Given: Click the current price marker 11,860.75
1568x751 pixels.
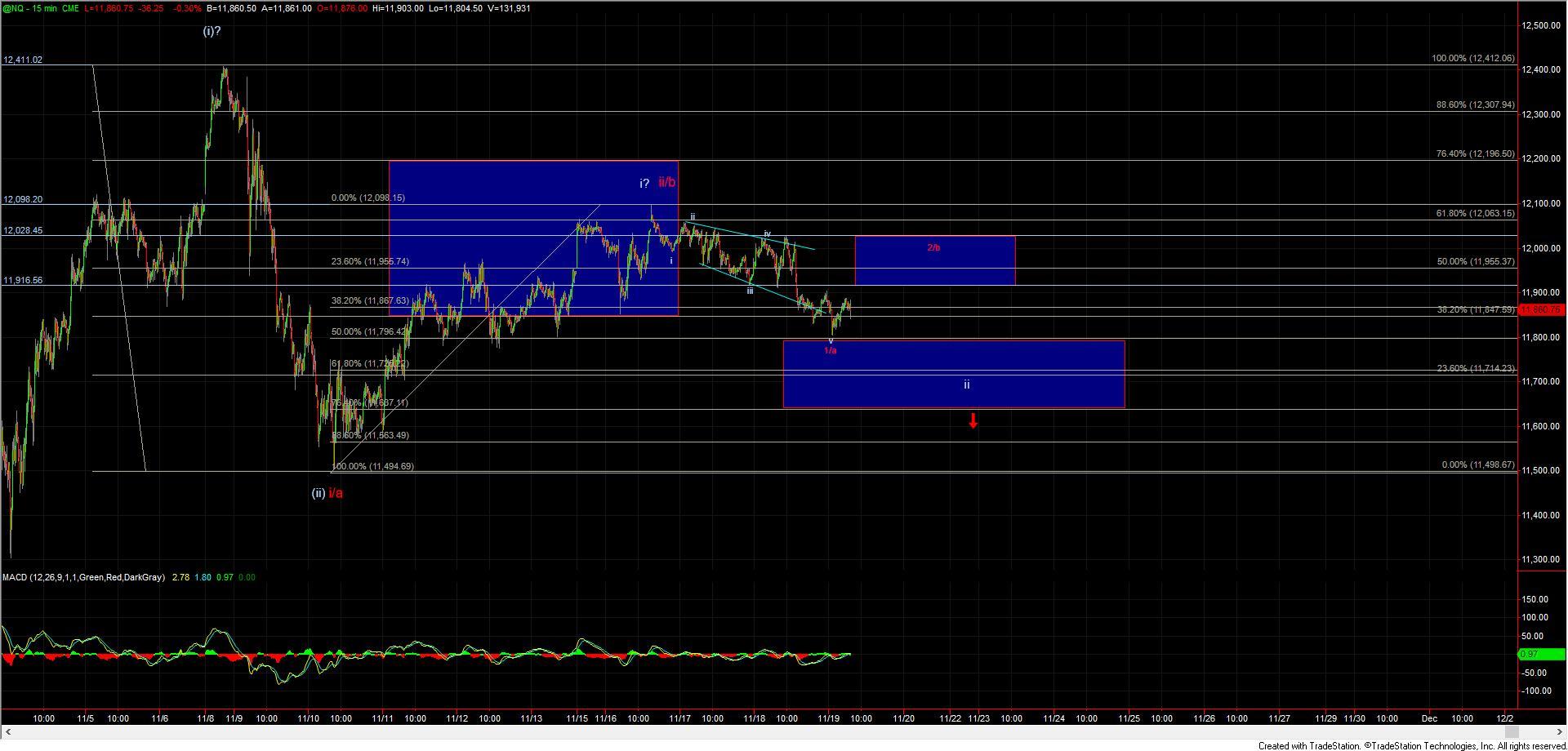Looking at the screenshot, I should click(x=1539, y=310).
